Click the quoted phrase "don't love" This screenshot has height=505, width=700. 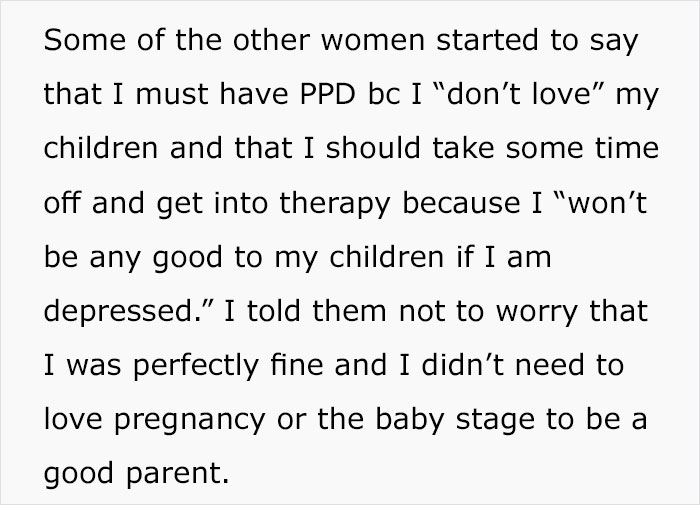(x=518, y=94)
